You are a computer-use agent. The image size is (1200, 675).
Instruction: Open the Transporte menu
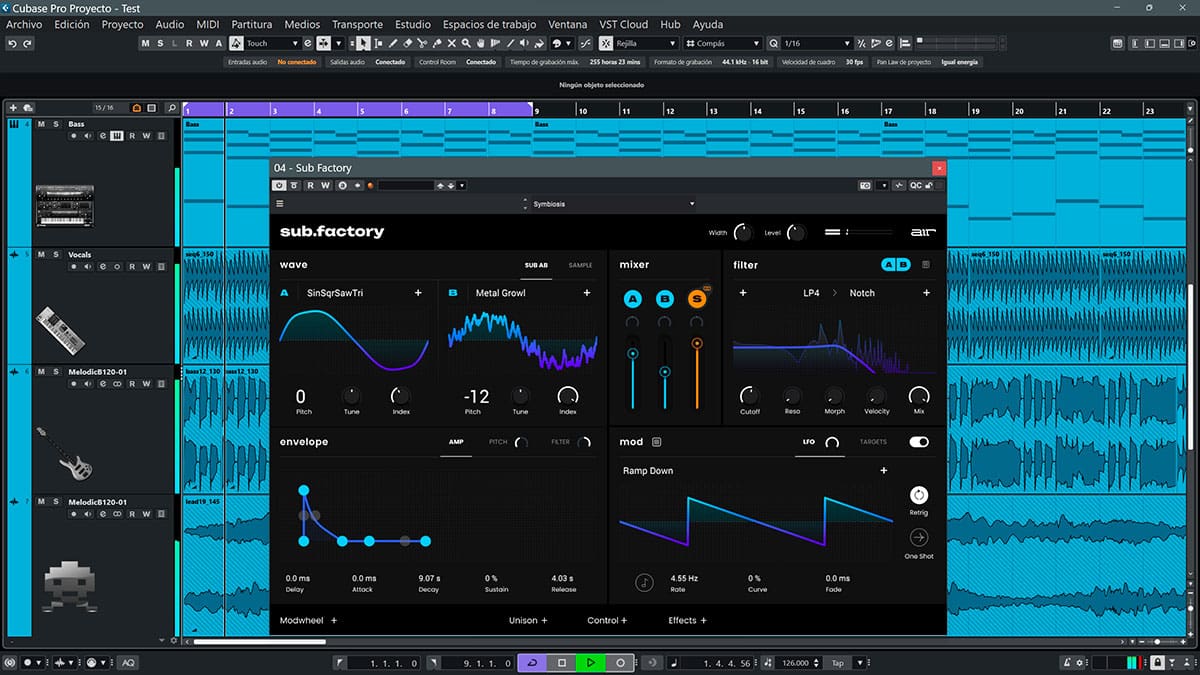coord(357,24)
